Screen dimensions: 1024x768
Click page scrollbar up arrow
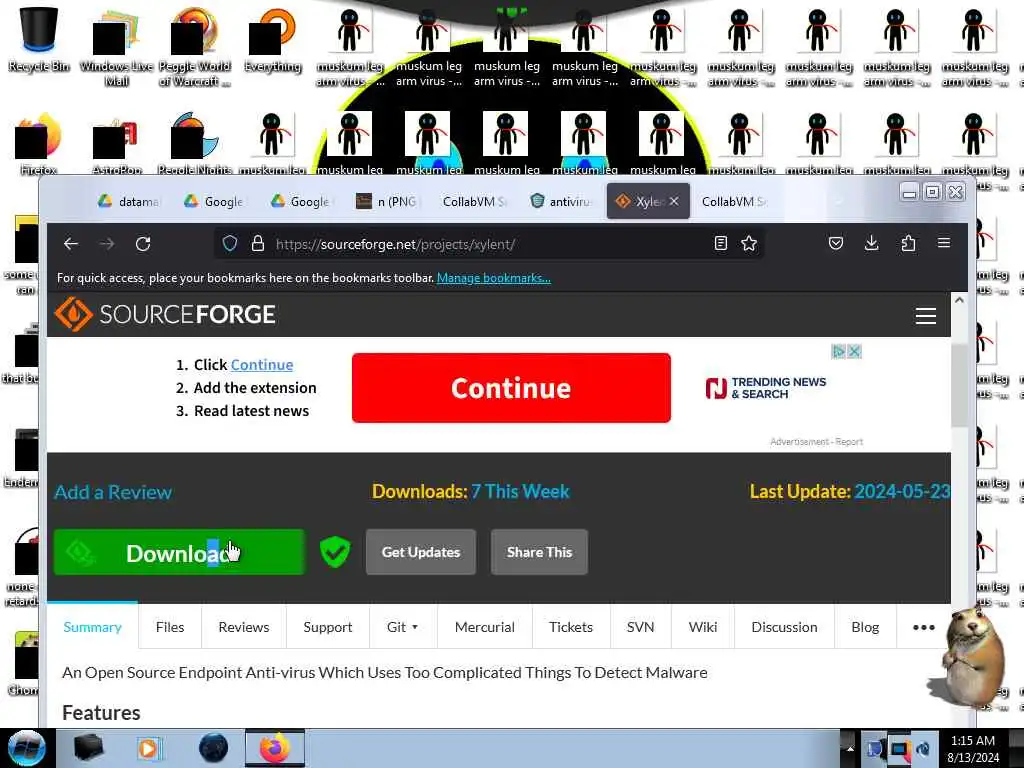click(x=959, y=300)
